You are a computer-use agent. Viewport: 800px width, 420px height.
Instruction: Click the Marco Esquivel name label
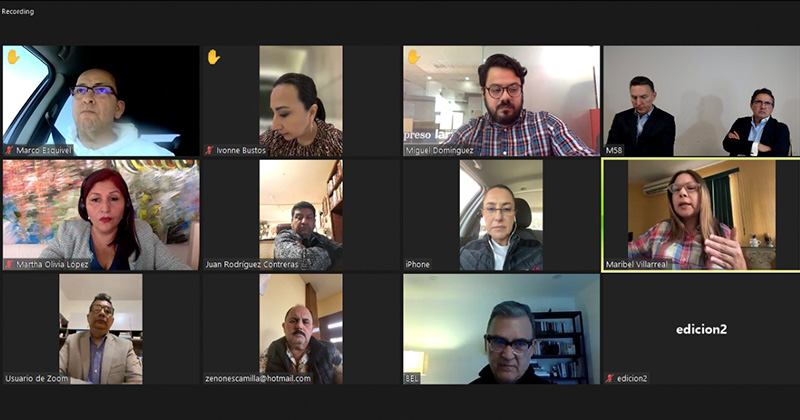coord(44,151)
